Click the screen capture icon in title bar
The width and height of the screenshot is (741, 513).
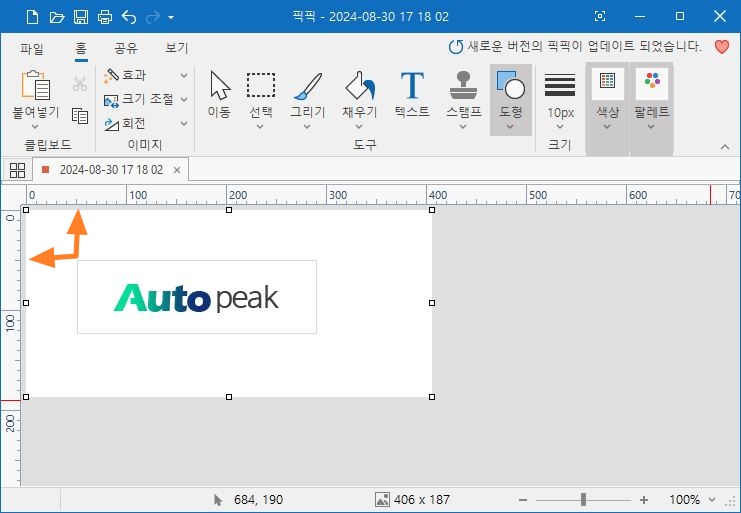coord(600,17)
